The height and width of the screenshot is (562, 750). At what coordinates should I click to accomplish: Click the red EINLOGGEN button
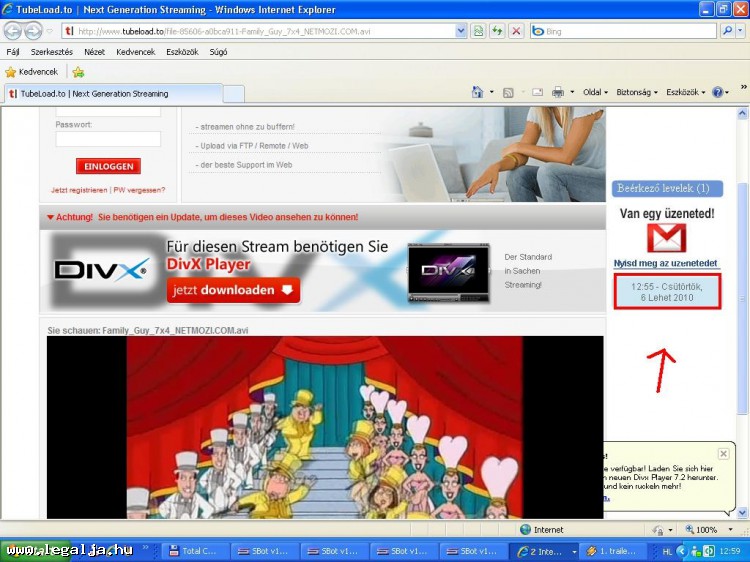pyautogui.click(x=108, y=166)
